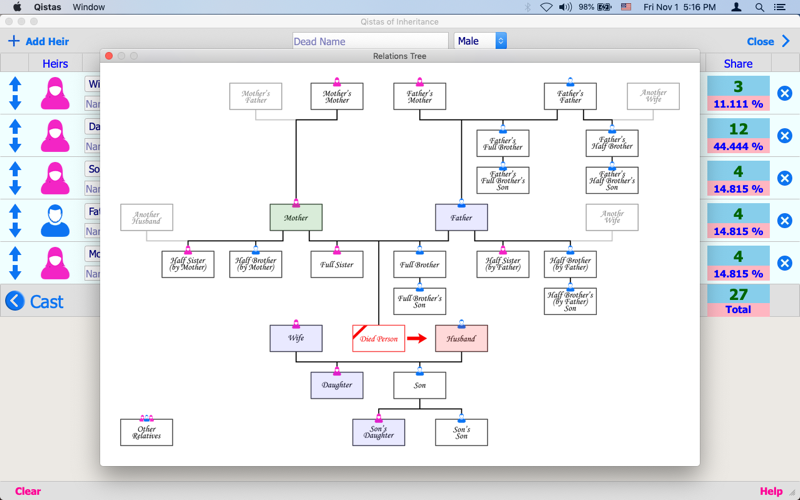Click the Father box in the relations tree
Viewport: 800px width, 500px height.
click(x=461, y=217)
